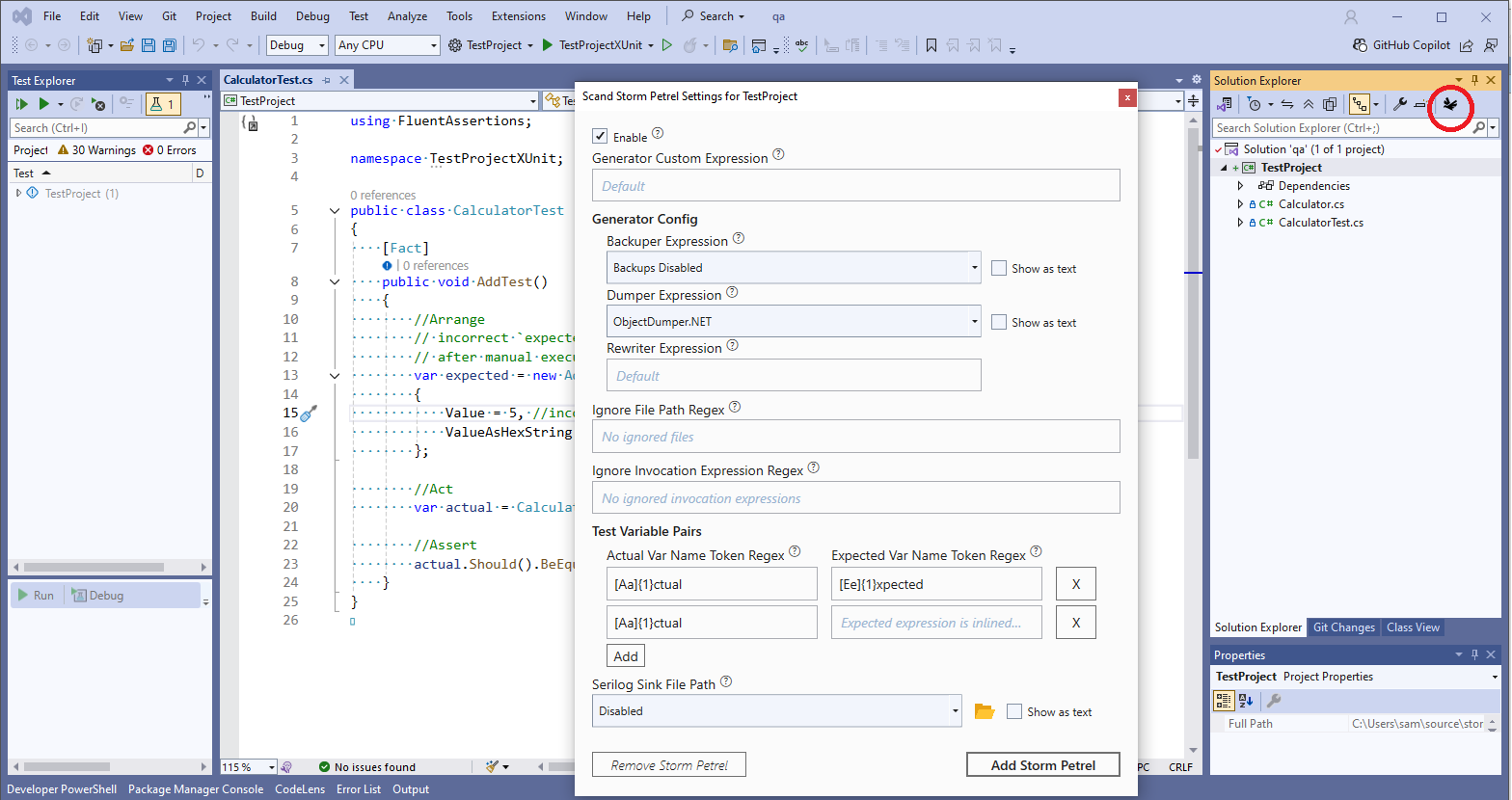Click Open File folder icon in main toolbar
This screenshot has width=1512, height=800.
coord(126,45)
